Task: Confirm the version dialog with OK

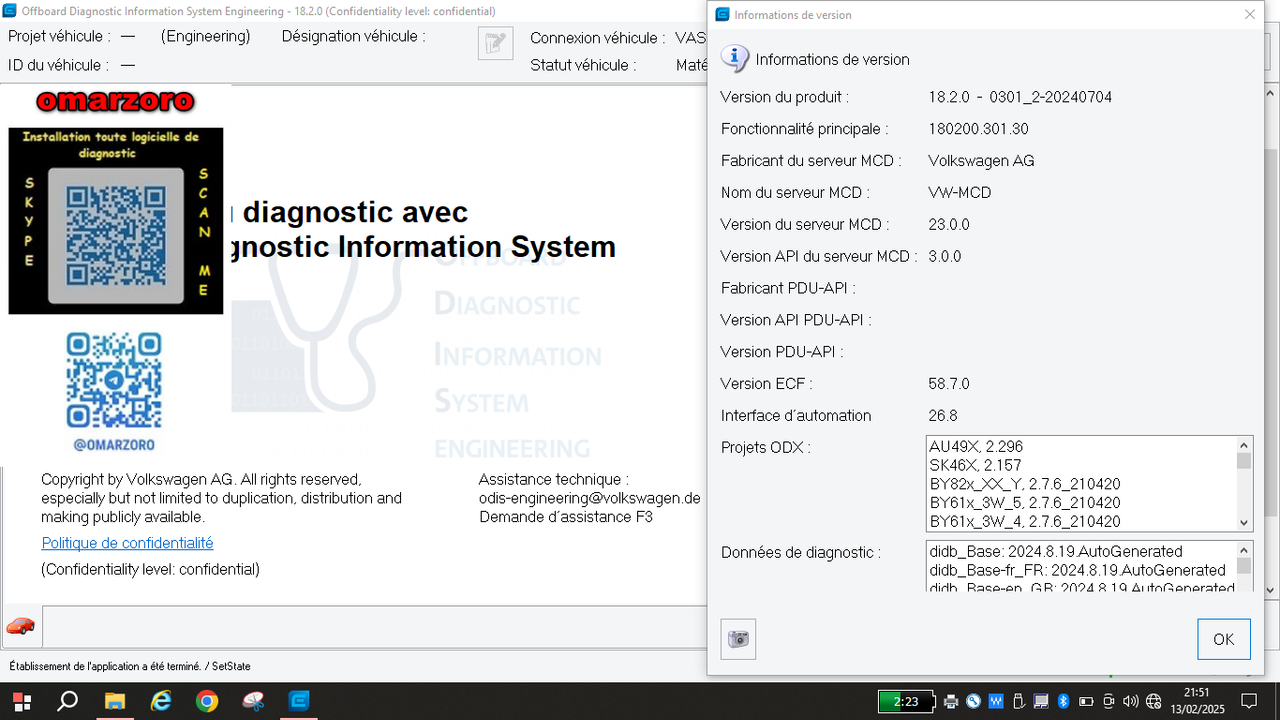Action: point(1224,639)
